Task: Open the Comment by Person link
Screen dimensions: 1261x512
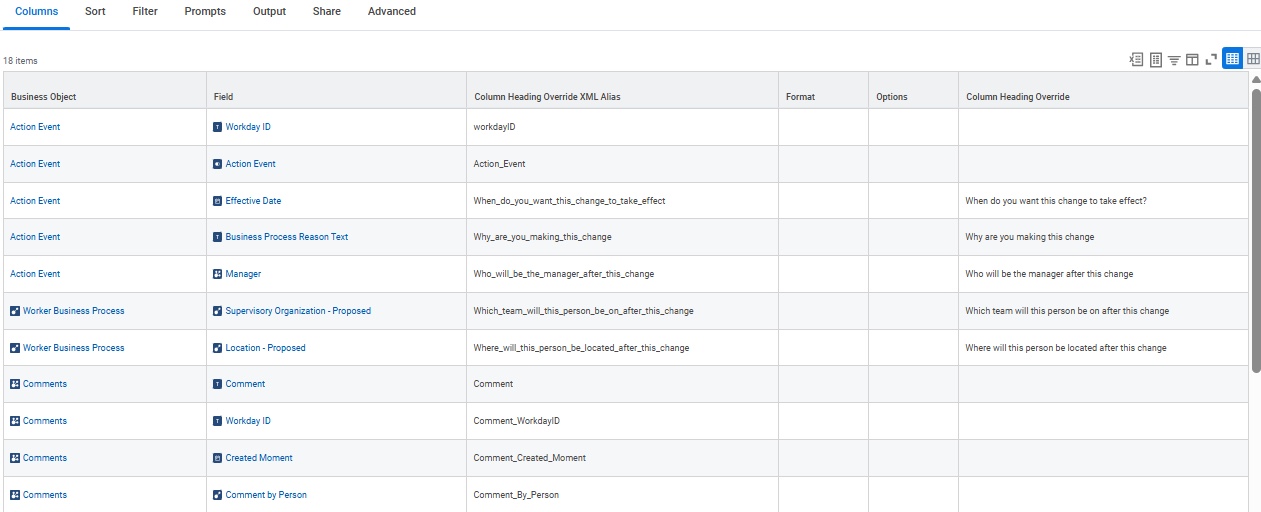Action: pos(266,495)
